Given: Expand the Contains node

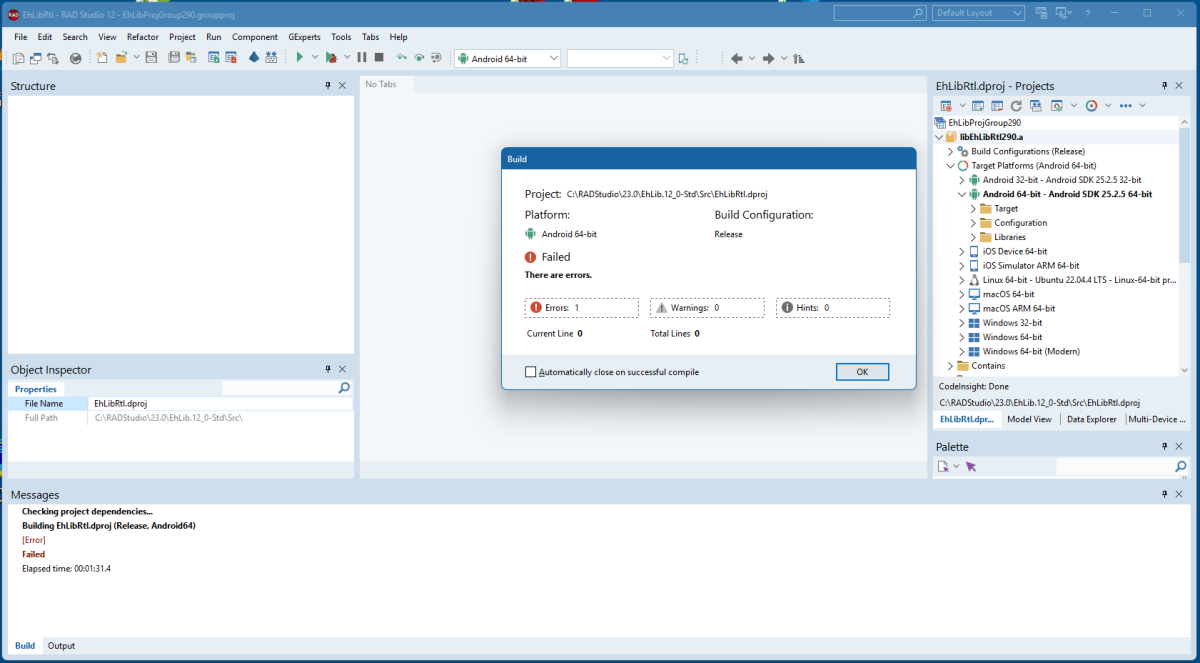Looking at the screenshot, I should click(x=951, y=366).
